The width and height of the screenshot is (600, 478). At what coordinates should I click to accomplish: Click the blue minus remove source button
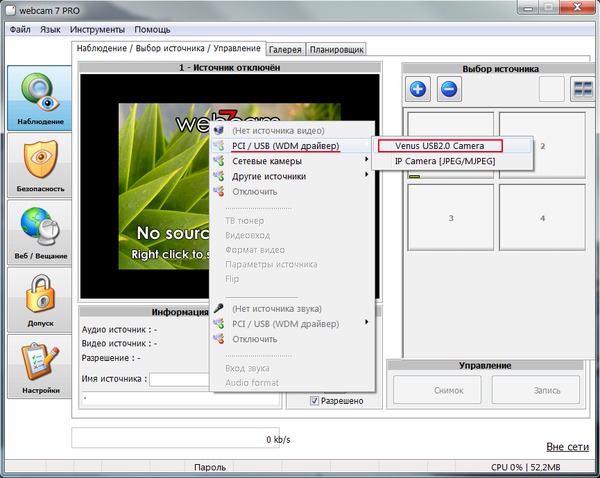click(449, 89)
